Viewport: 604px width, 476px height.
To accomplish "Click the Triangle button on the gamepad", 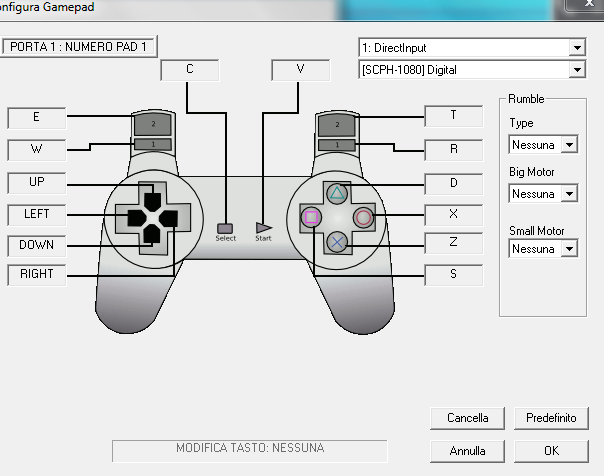I will 337,193.
